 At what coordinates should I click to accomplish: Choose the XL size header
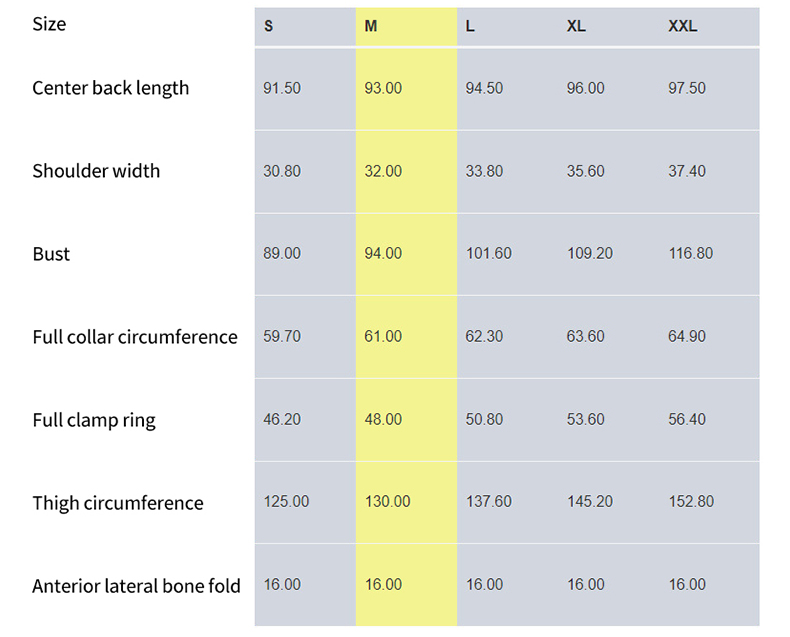tap(576, 26)
